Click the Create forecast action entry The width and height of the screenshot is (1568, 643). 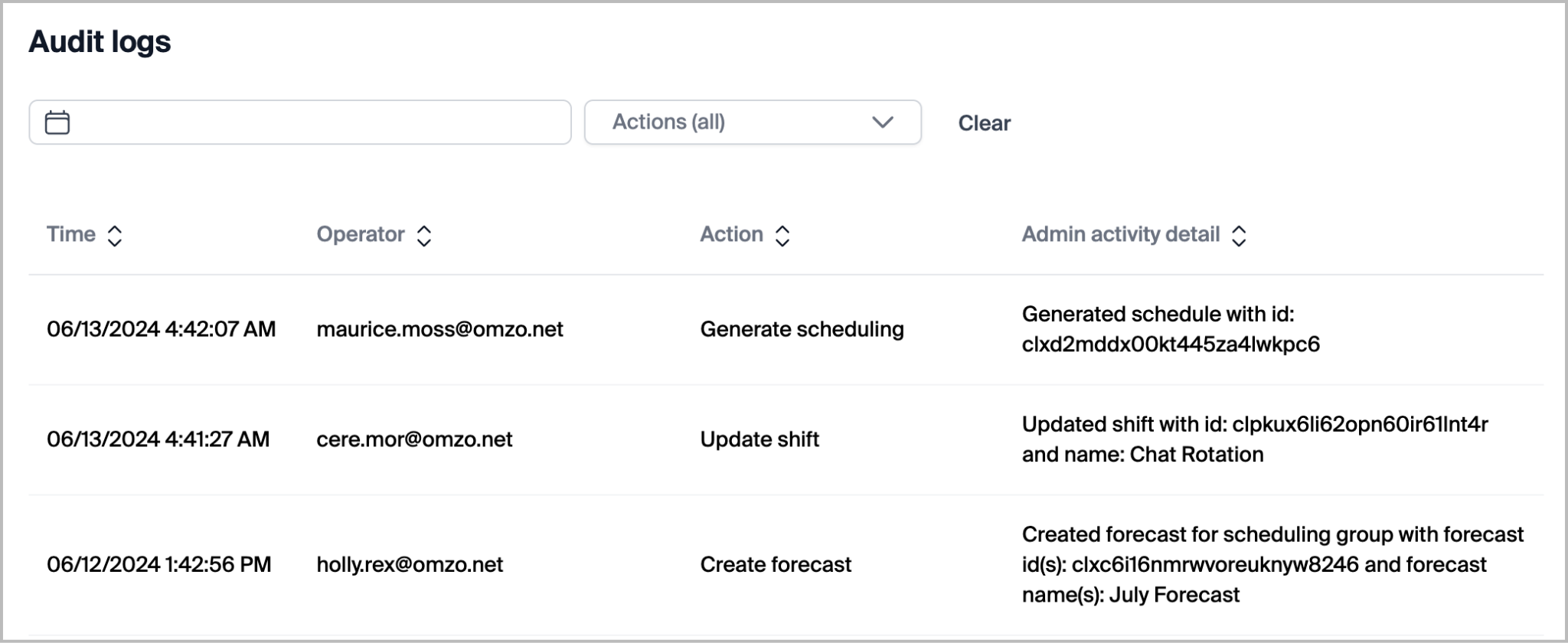pyautogui.click(x=776, y=565)
